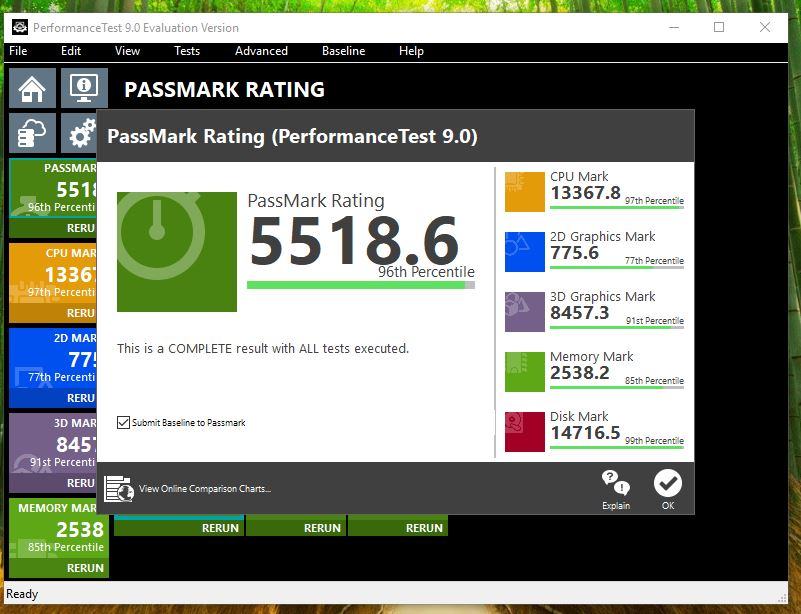Click the Disk Mark score 14716.5
801x614 pixels.
click(585, 433)
